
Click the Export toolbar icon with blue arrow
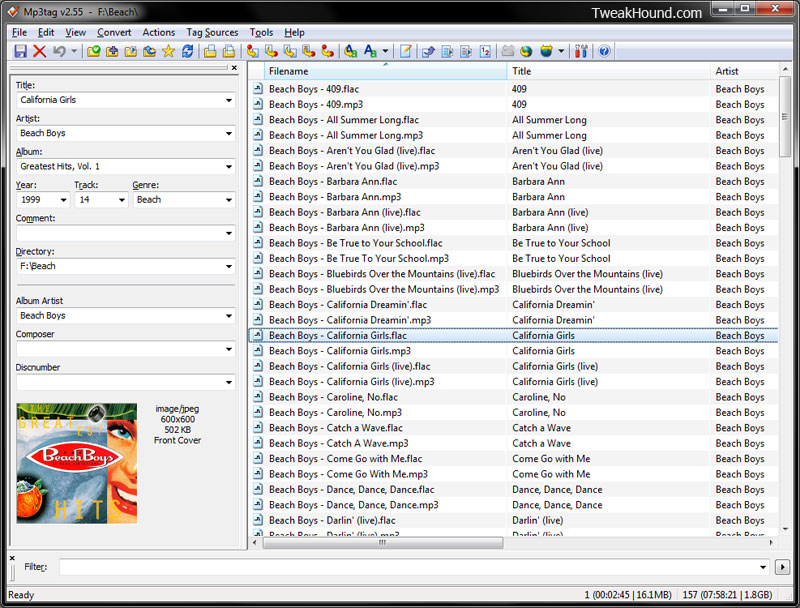pyautogui.click(x=428, y=51)
